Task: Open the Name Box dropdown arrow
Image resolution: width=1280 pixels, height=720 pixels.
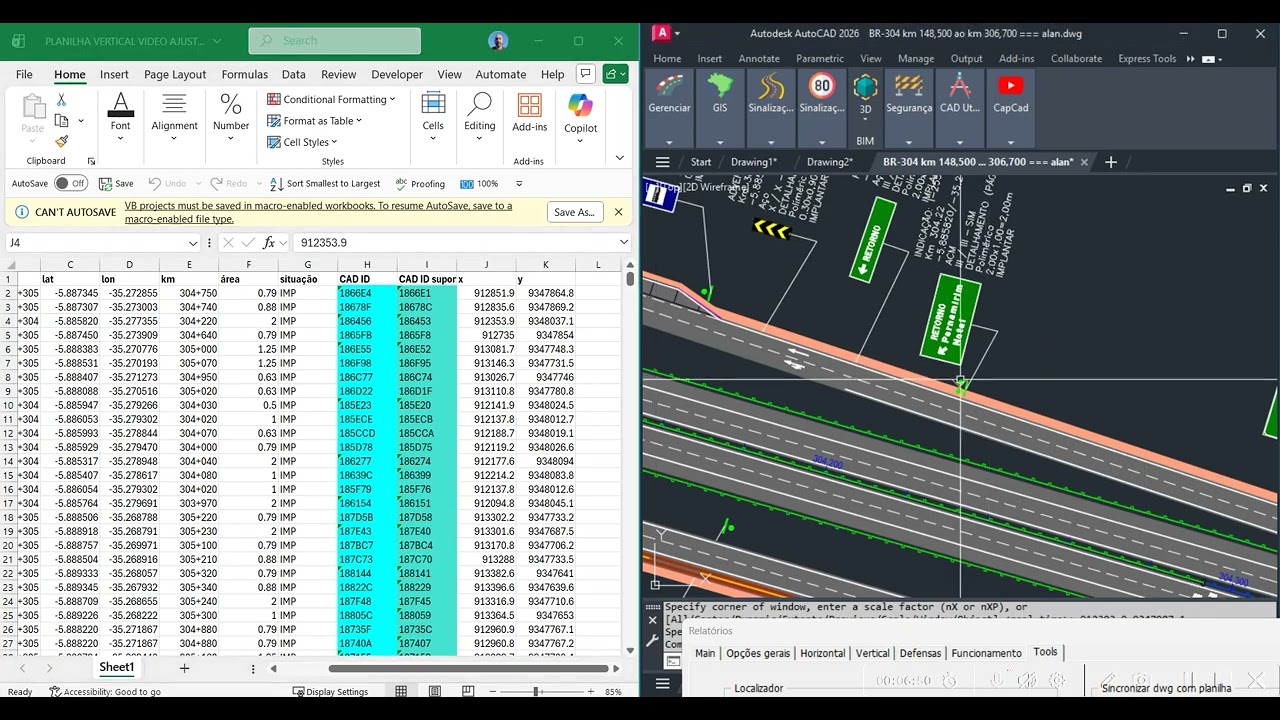Action: click(x=193, y=243)
